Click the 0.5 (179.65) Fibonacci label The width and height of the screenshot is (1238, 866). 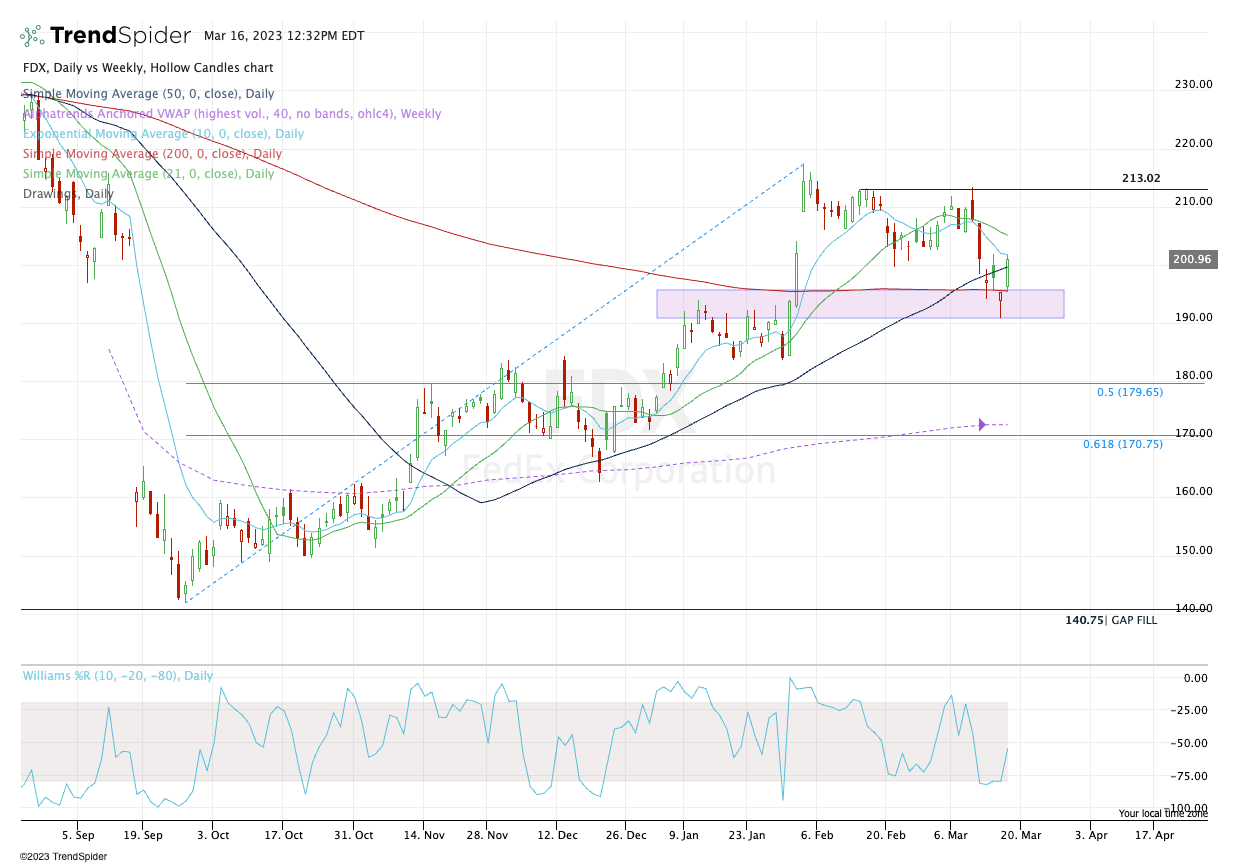(1130, 393)
